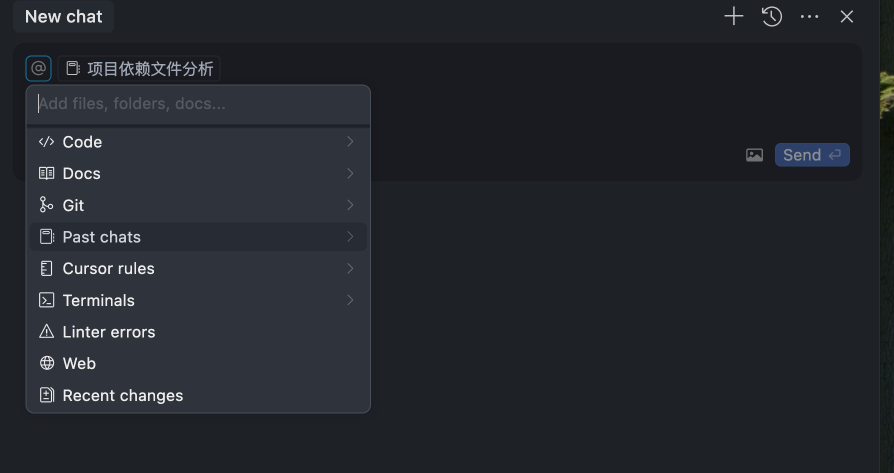Expand the Code submenu chevron
Viewport: 894px width, 473px height.
350,142
